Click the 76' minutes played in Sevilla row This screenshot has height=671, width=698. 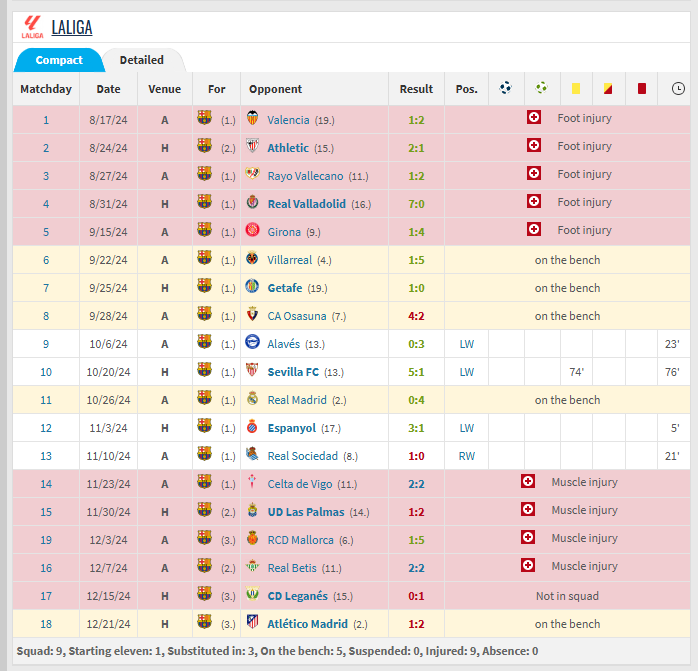pos(672,372)
